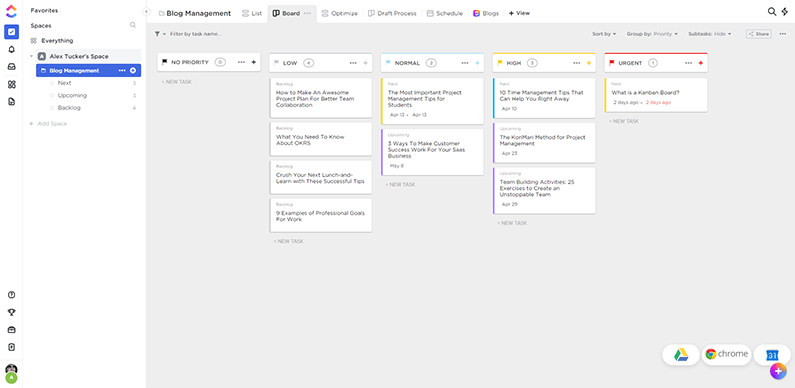
Task: Click Filter by task name field
Action: click(x=196, y=34)
